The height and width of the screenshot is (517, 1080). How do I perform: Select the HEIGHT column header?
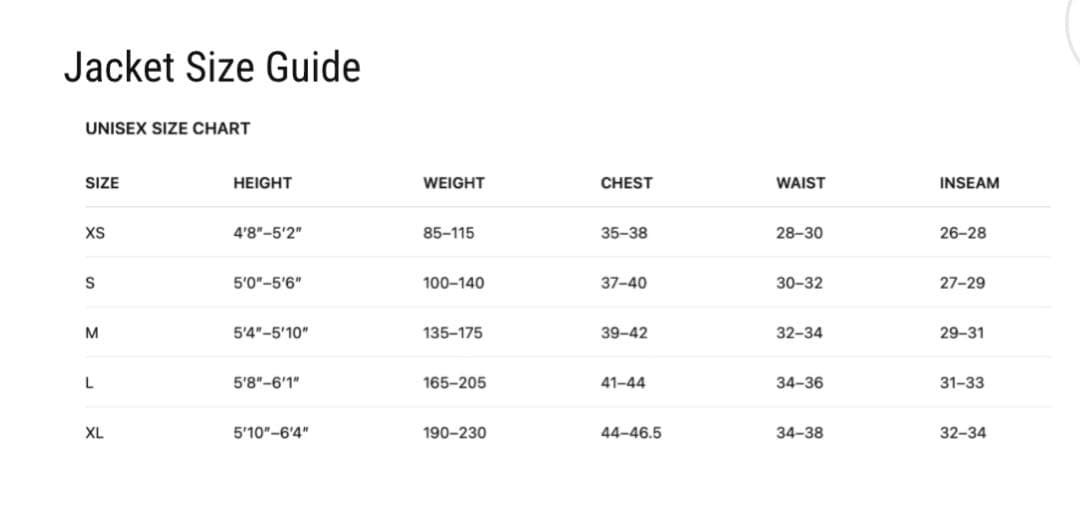tap(262, 183)
